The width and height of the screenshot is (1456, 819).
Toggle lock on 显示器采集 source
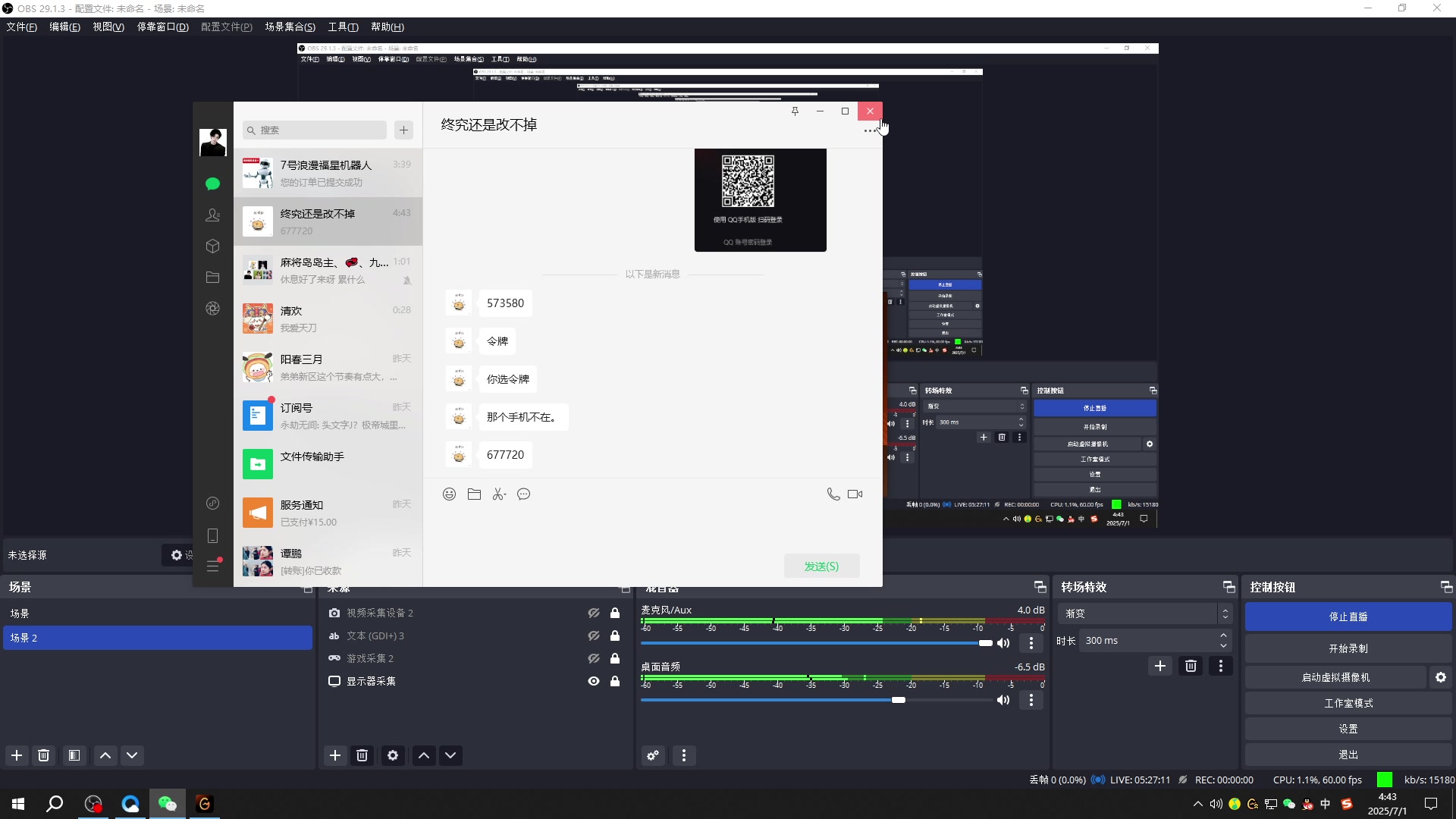615,681
